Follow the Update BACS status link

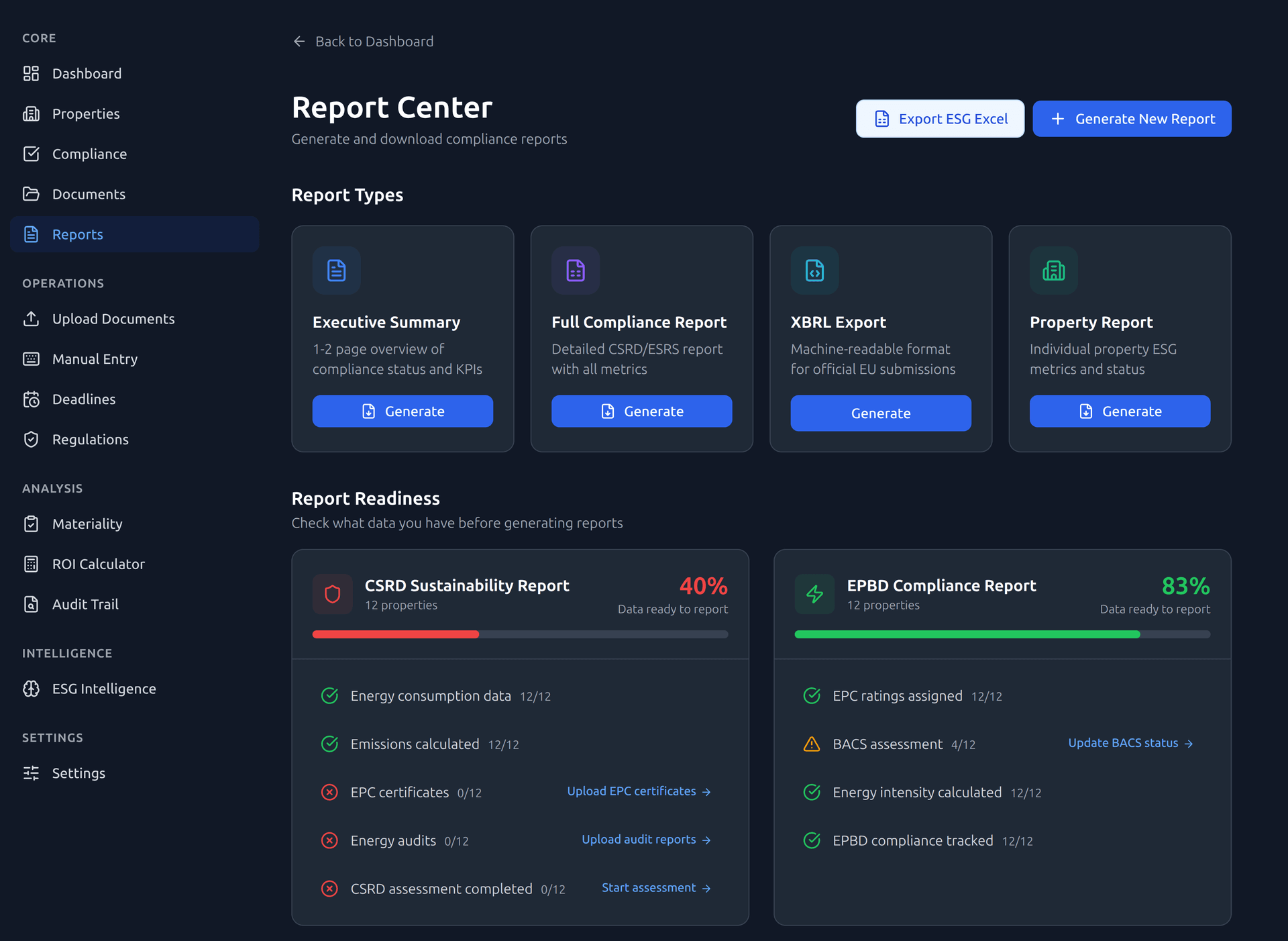coord(1130,743)
